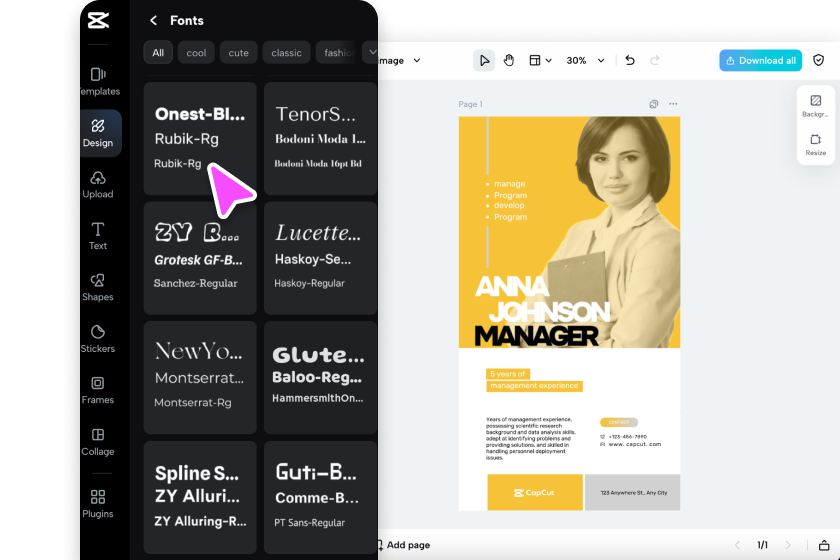Open the layout options dropdown arrow
This screenshot has height=560, width=840.
pyautogui.click(x=549, y=61)
